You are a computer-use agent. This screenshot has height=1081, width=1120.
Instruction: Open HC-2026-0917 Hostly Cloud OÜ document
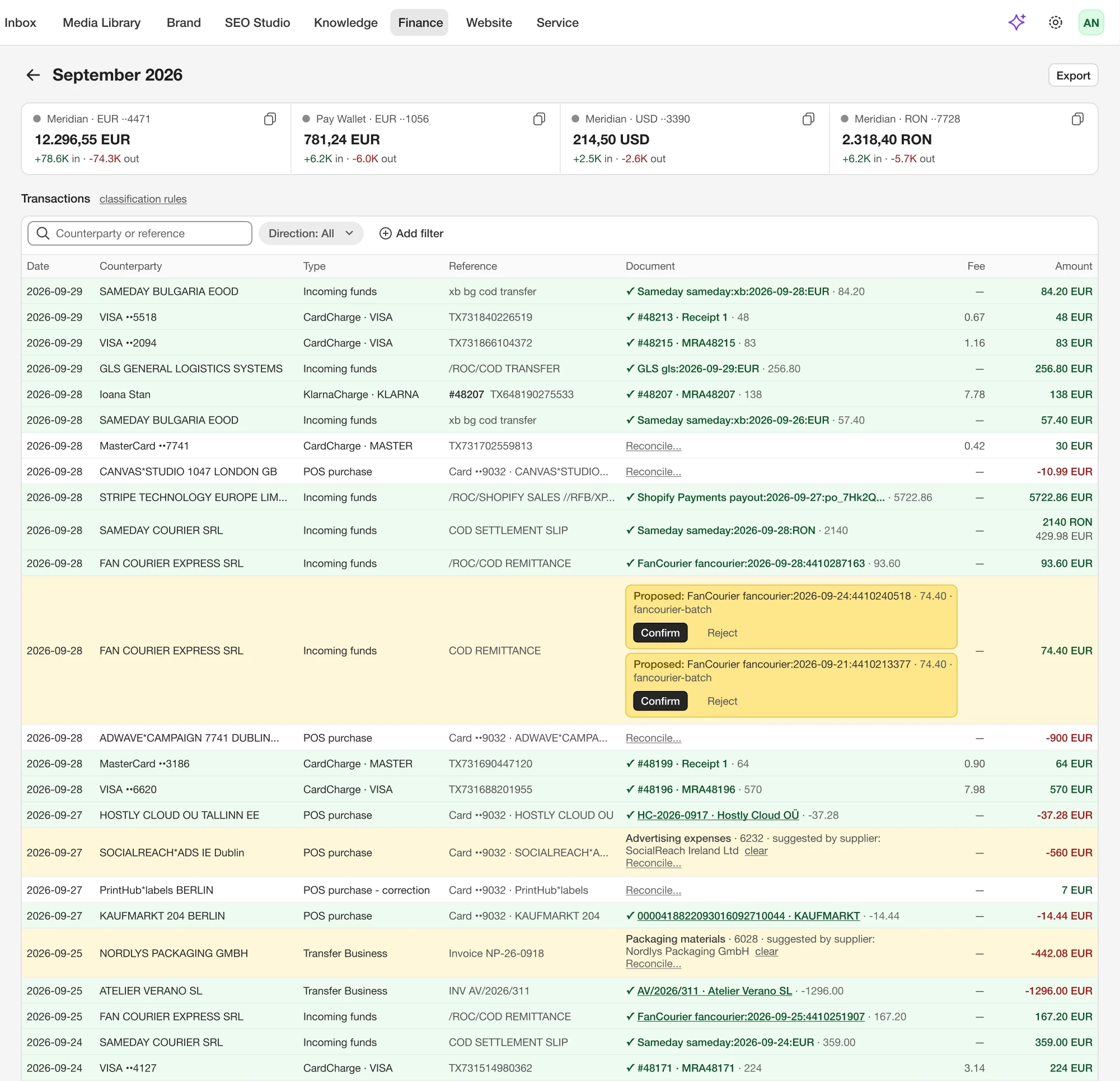(718, 815)
